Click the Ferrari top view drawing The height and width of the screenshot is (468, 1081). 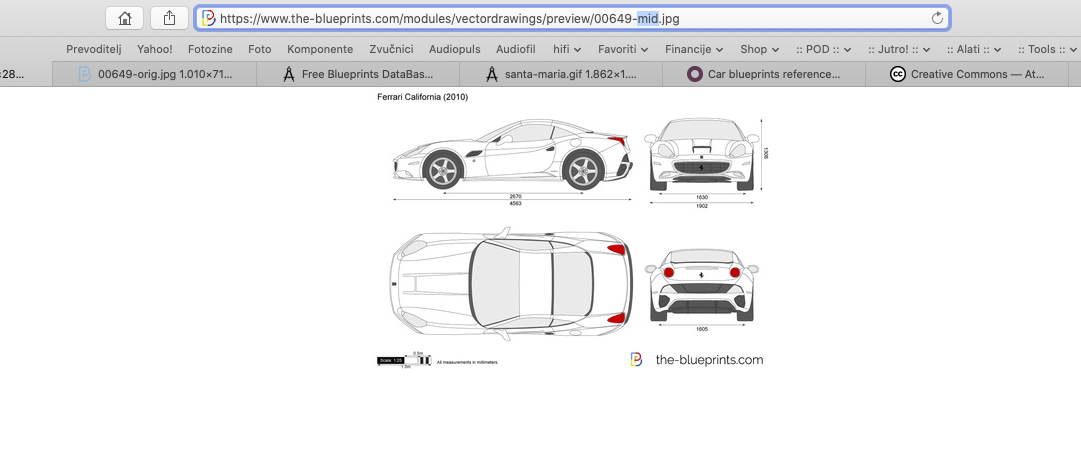pyautogui.click(x=512, y=284)
